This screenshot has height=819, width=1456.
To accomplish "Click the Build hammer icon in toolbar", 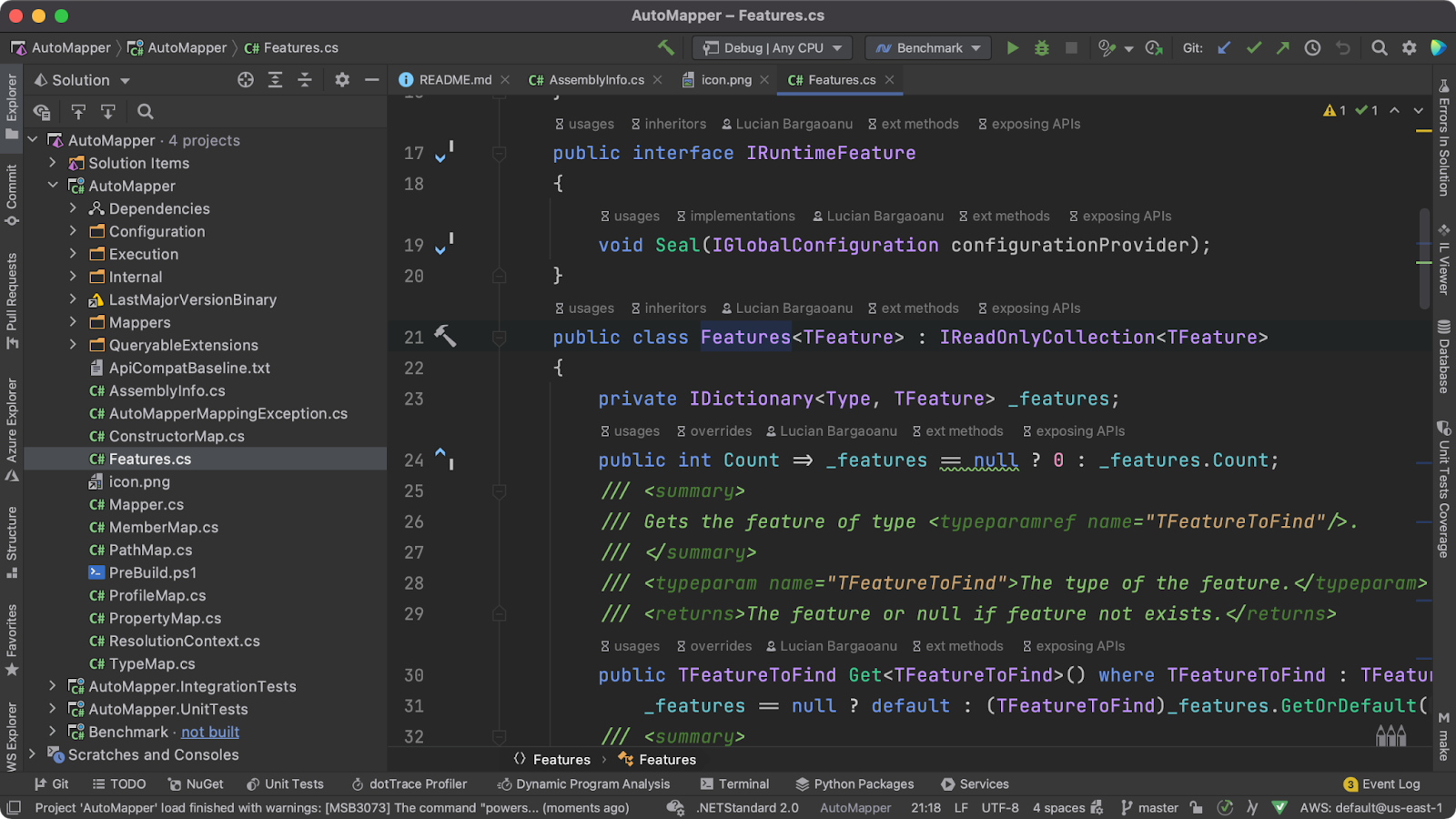I will point(666,47).
